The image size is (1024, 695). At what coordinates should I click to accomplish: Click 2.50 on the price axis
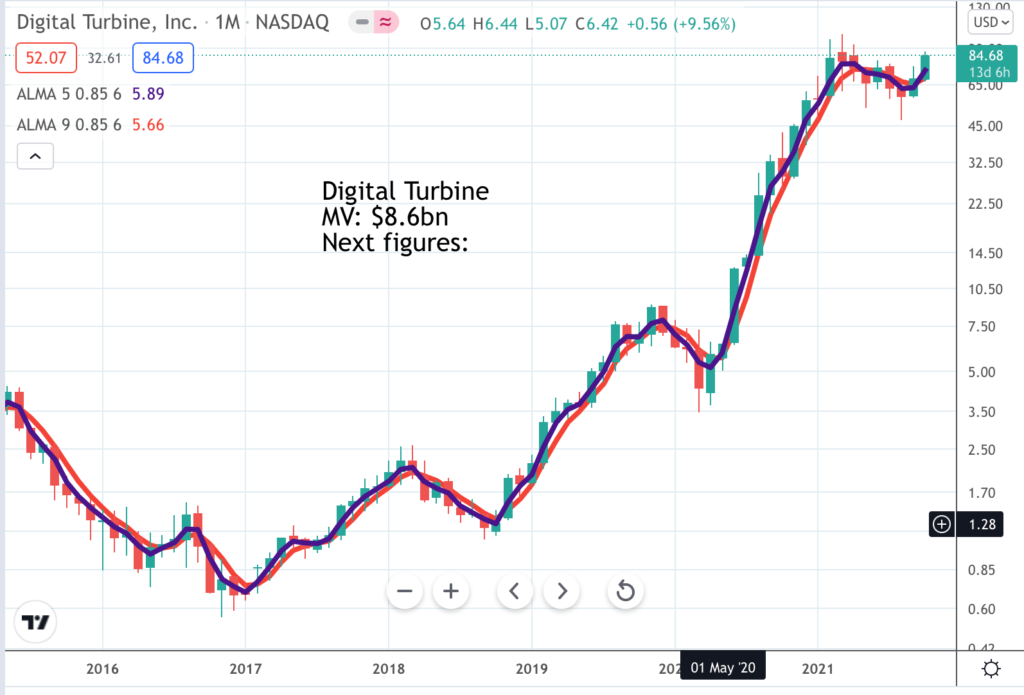(x=982, y=450)
